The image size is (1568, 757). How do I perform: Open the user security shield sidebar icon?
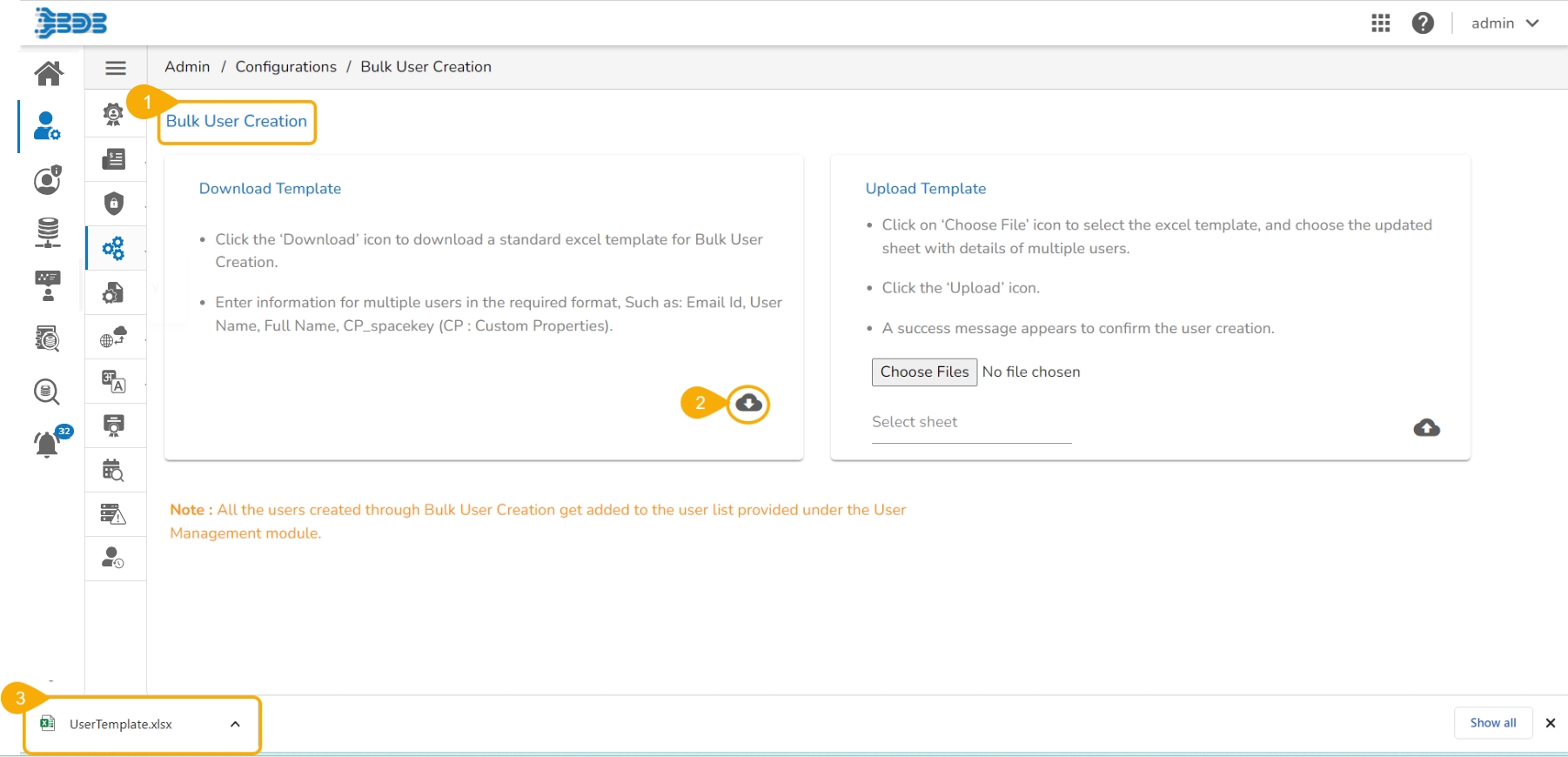pos(48,179)
